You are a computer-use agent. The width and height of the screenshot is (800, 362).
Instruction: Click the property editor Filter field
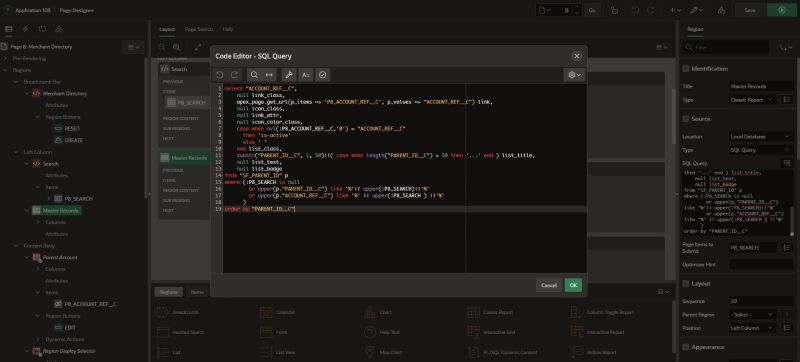click(725, 47)
